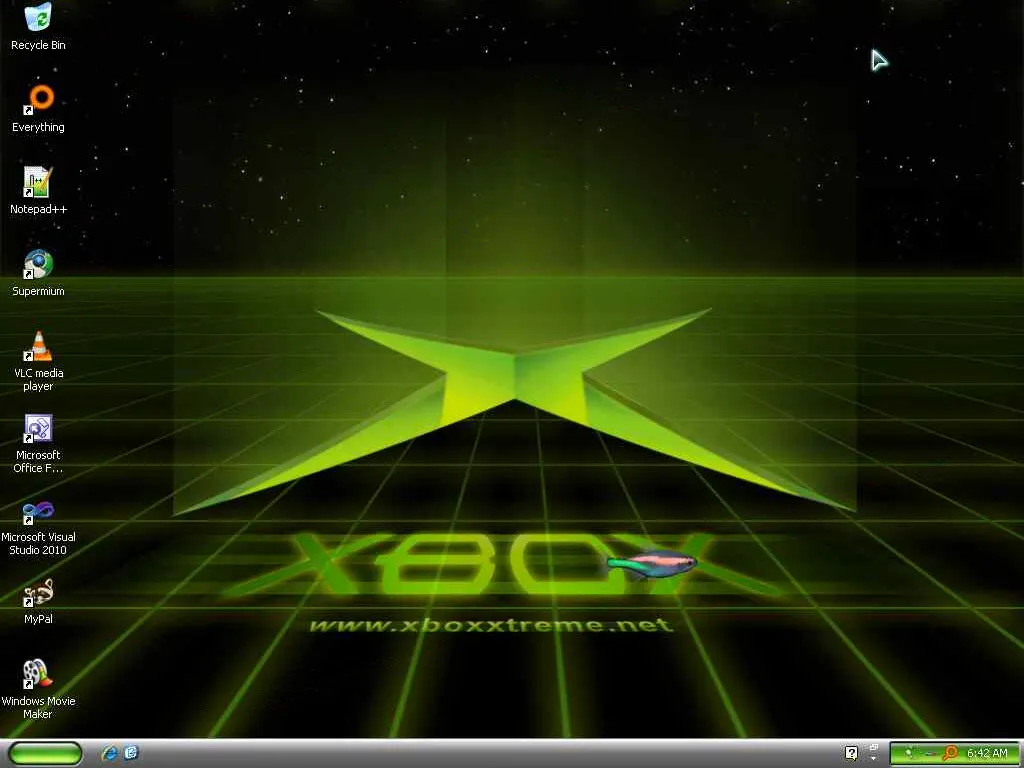Click the language bar help question-mark icon
The image size is (1024, 768).
852,753
